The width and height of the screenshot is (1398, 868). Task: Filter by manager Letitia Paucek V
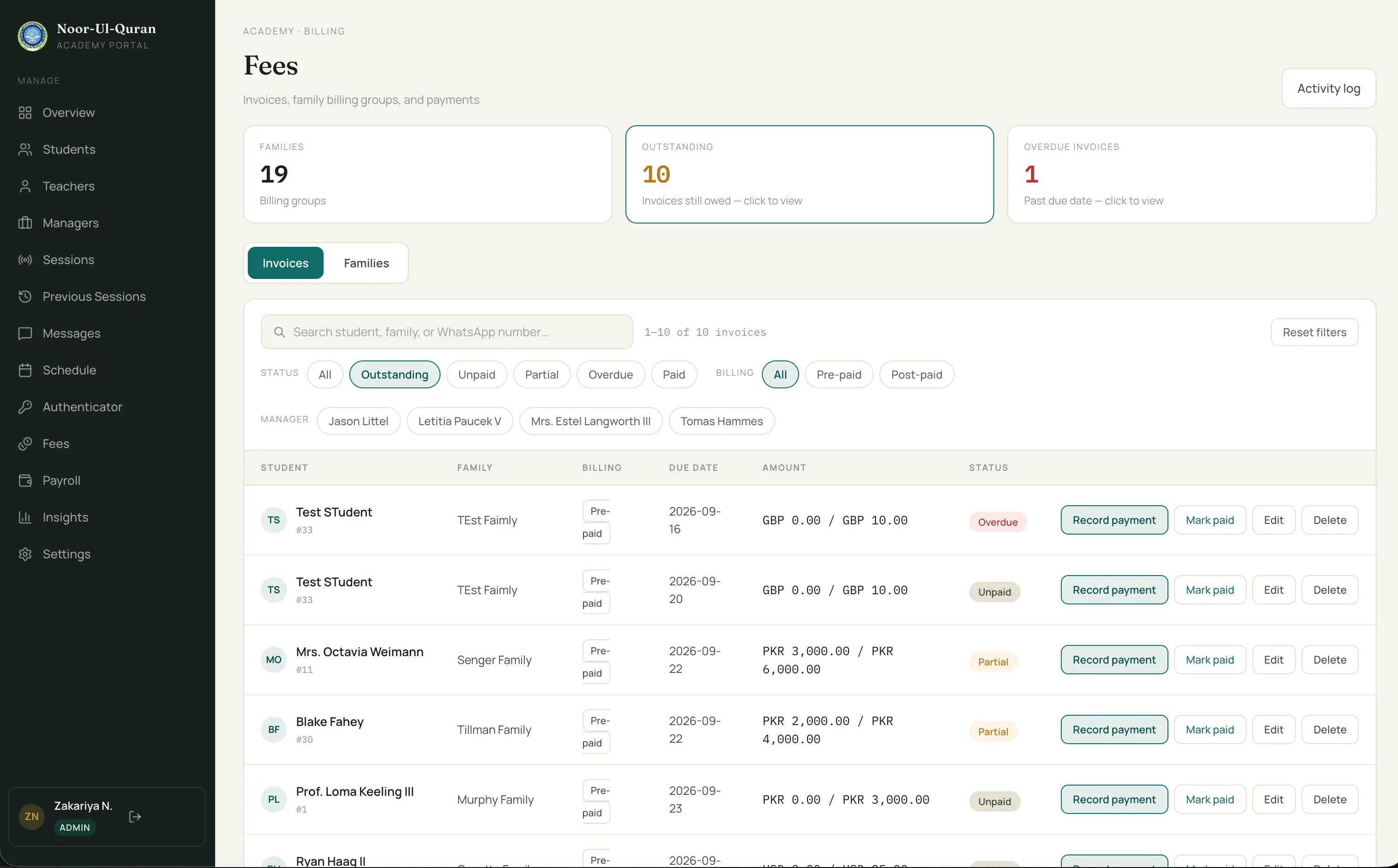(459, 421)
